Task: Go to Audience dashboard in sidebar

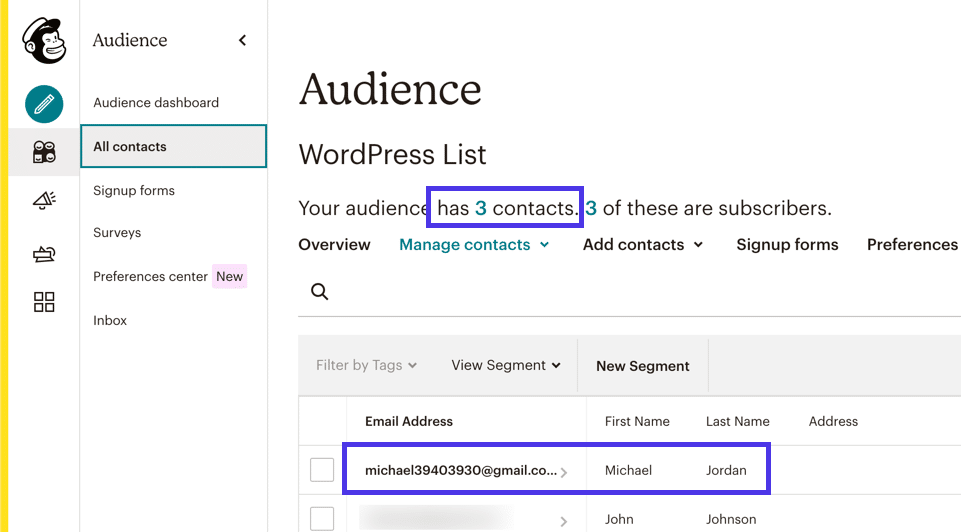Action: 156,103
